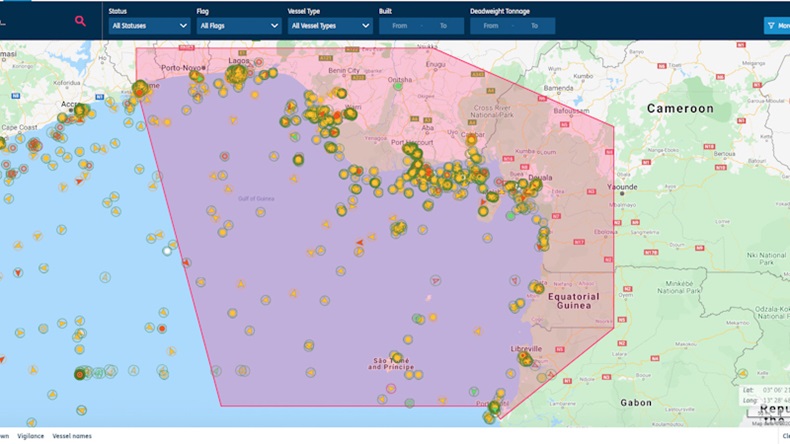Click the Cameroon country label
Screen dimensions: 790x444
coord(680,108)
